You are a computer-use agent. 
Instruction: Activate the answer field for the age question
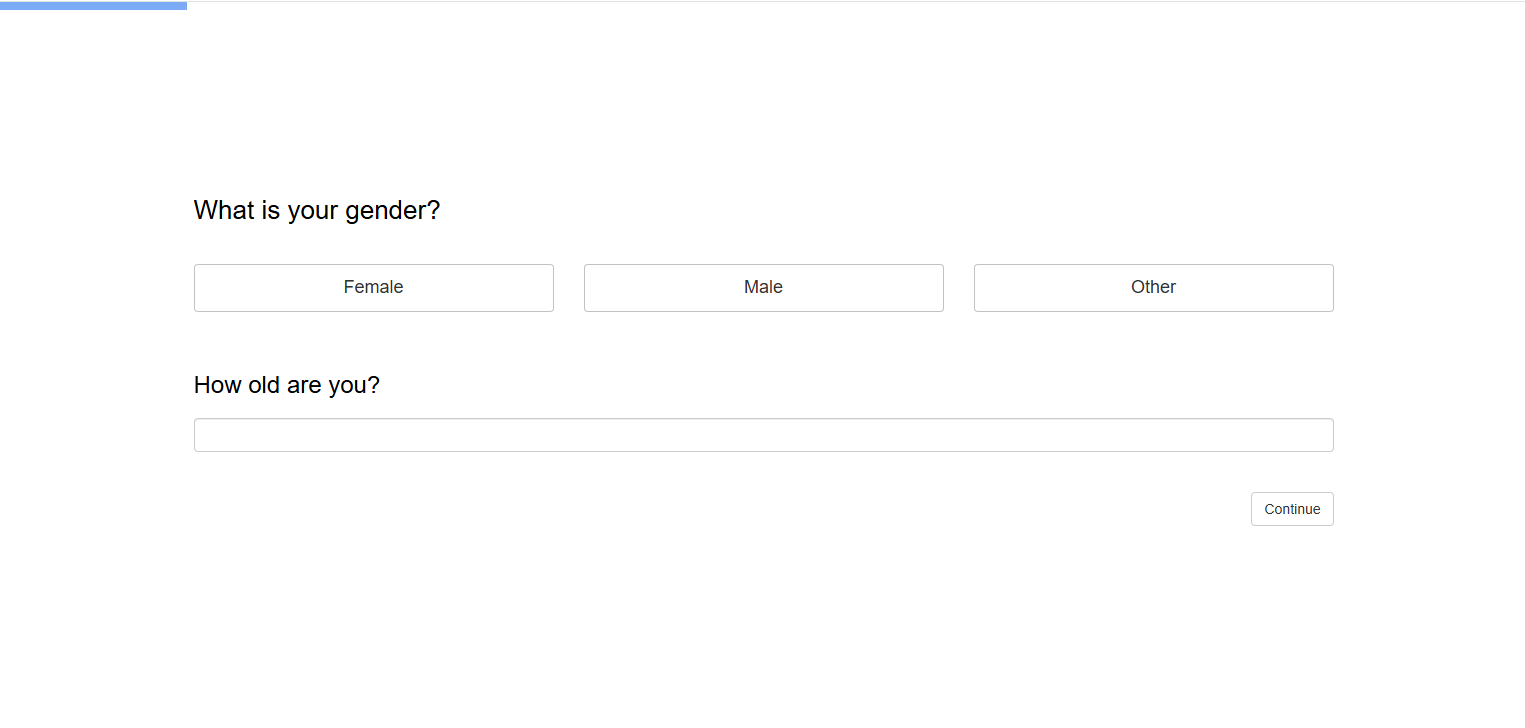pyautogui.click(x=763, y=434)
